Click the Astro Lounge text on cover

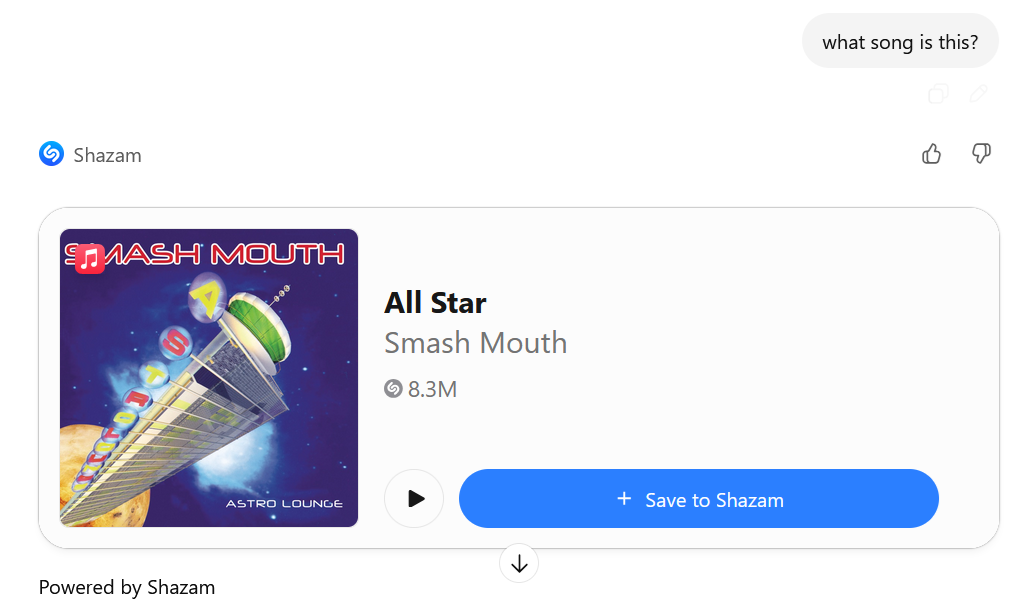pyautogui.click(x=284, y=503)
